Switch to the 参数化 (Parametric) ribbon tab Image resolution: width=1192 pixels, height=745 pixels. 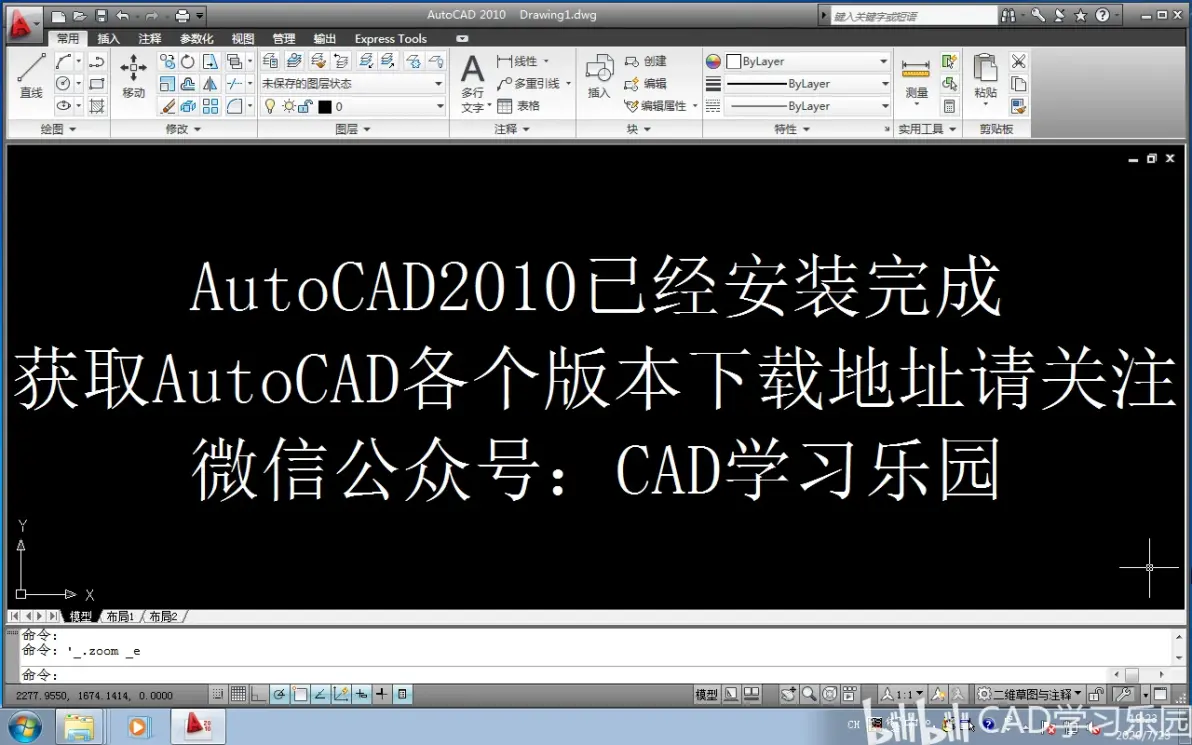point(196,39)
